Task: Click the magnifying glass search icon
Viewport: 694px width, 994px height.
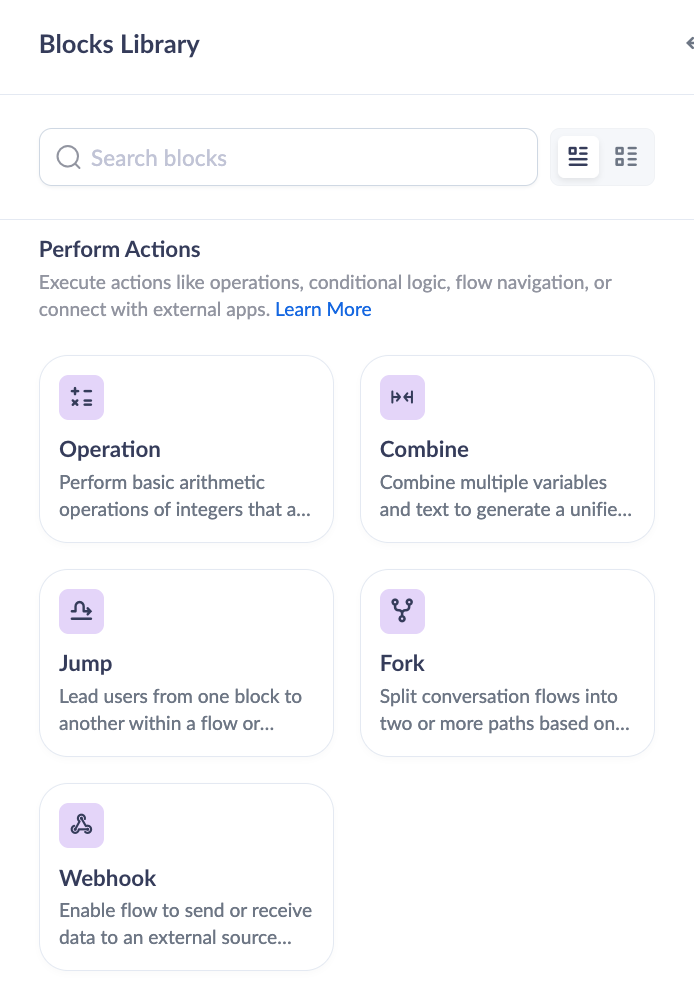Action: (68, 158)
